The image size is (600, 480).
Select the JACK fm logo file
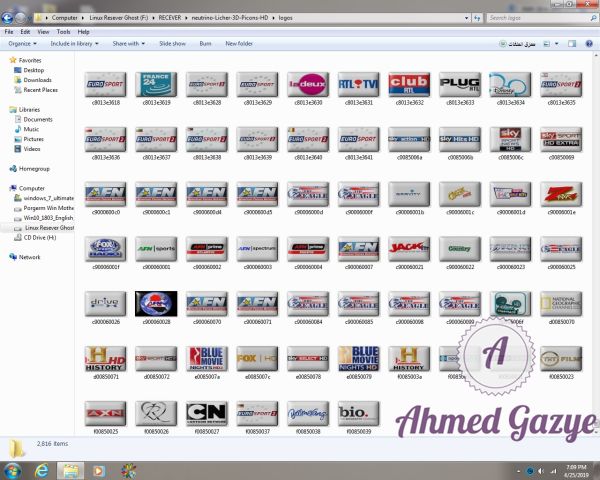tap(409, 249)
